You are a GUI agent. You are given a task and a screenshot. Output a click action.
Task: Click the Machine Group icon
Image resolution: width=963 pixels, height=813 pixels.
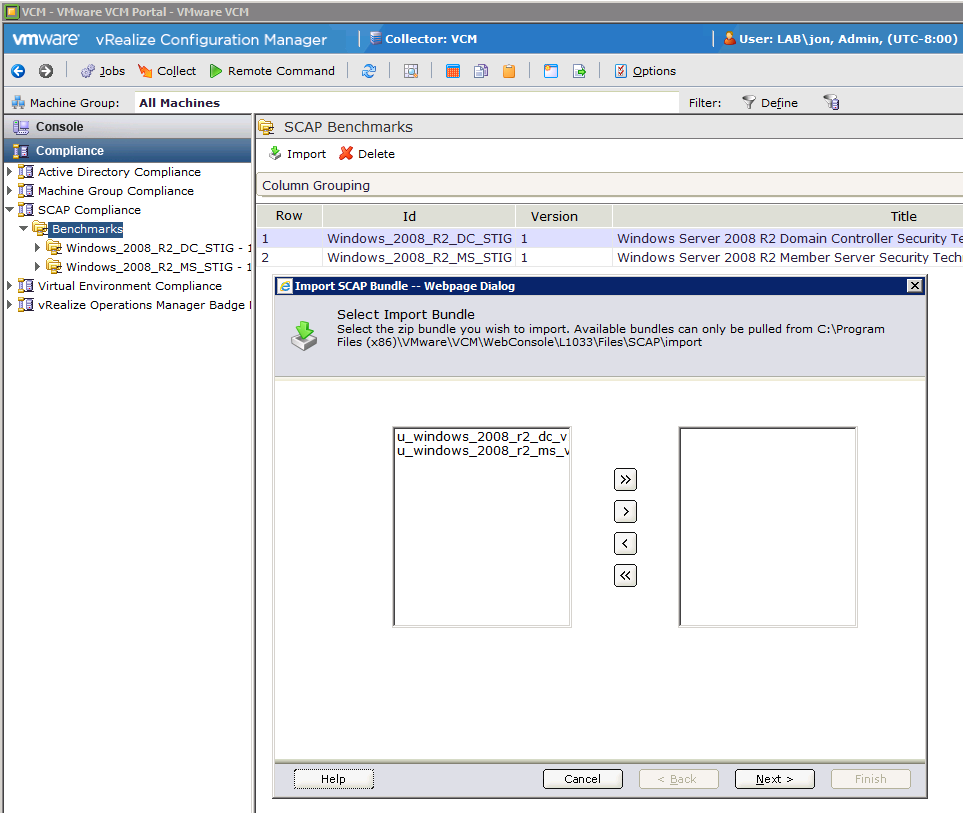[x=18, y=103]
